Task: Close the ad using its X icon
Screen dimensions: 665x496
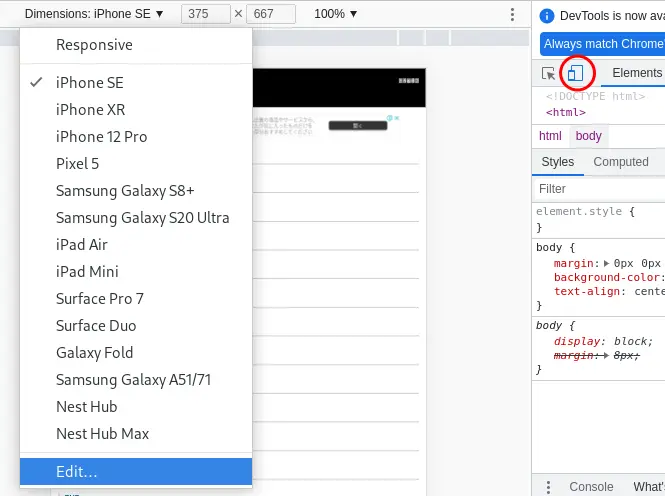Action: [397, 118]
